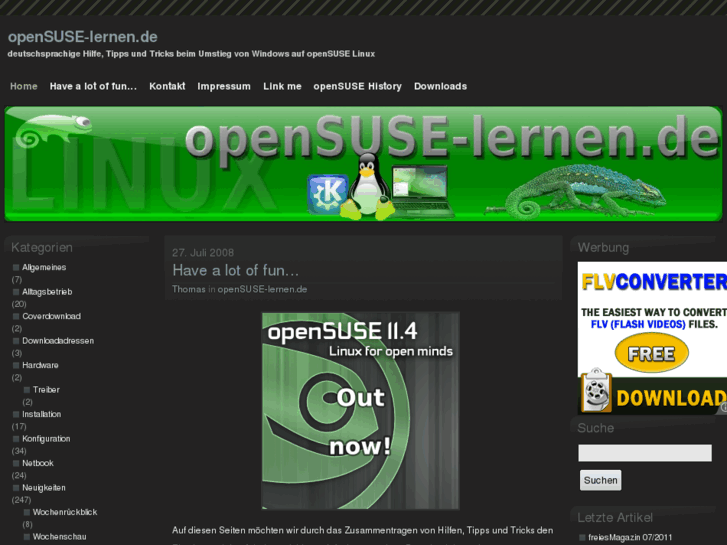The image size is (727, 545).
Task: Click the chameleon picture in the banner
Action: coord(577,191)
